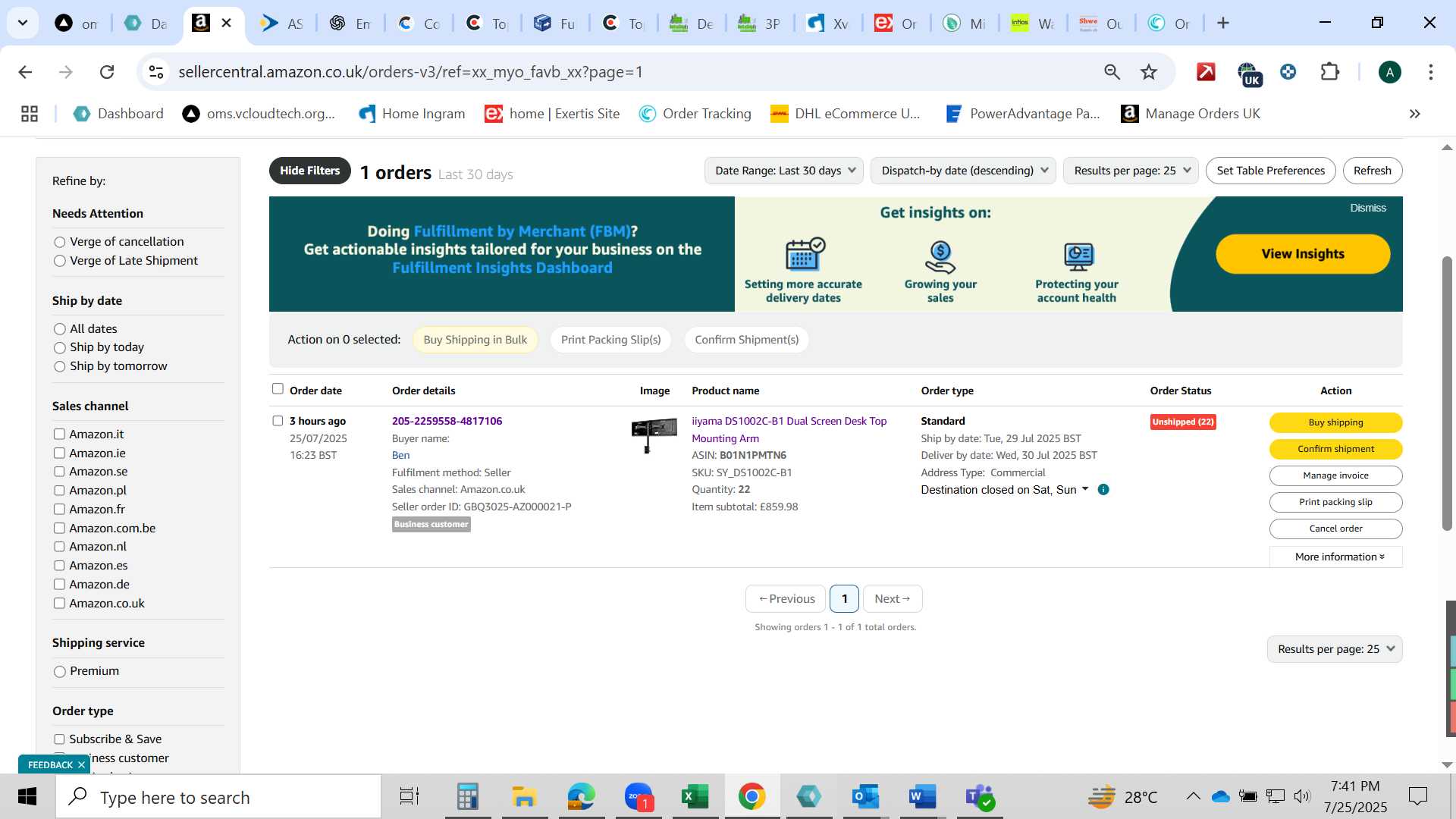Open Microsoft Teams from the taskbar

coord(980,797)
